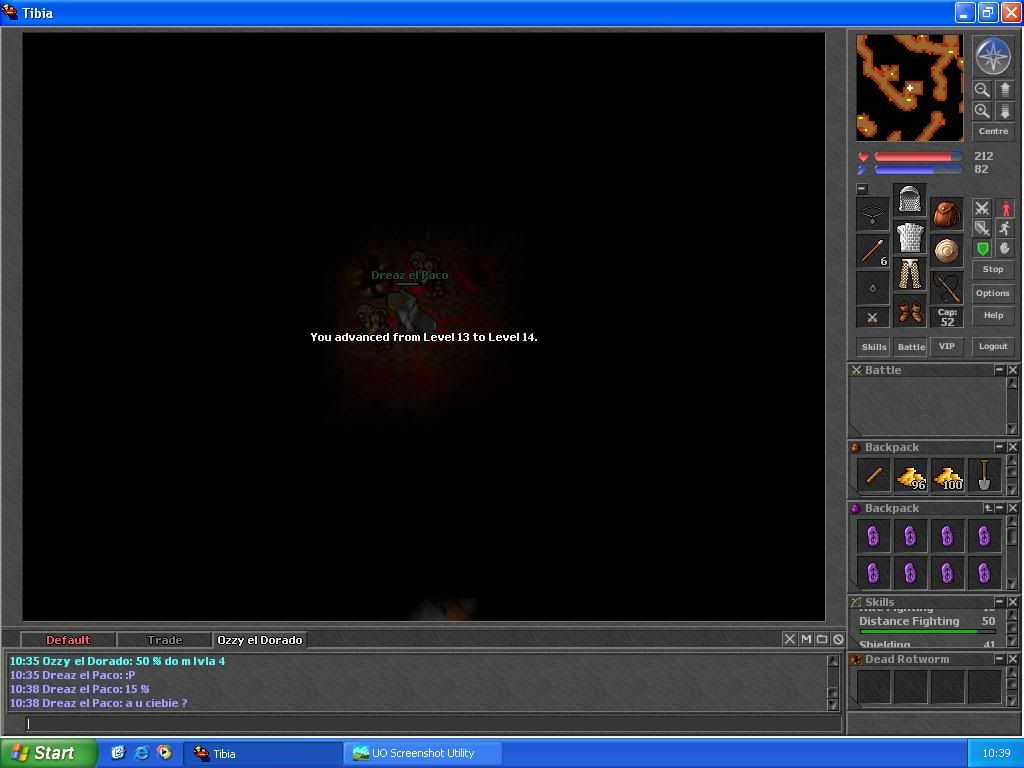Click the Distance Fighting green progress bar
The height and width of the screenshot is (768, 1024).
point(927,632)
